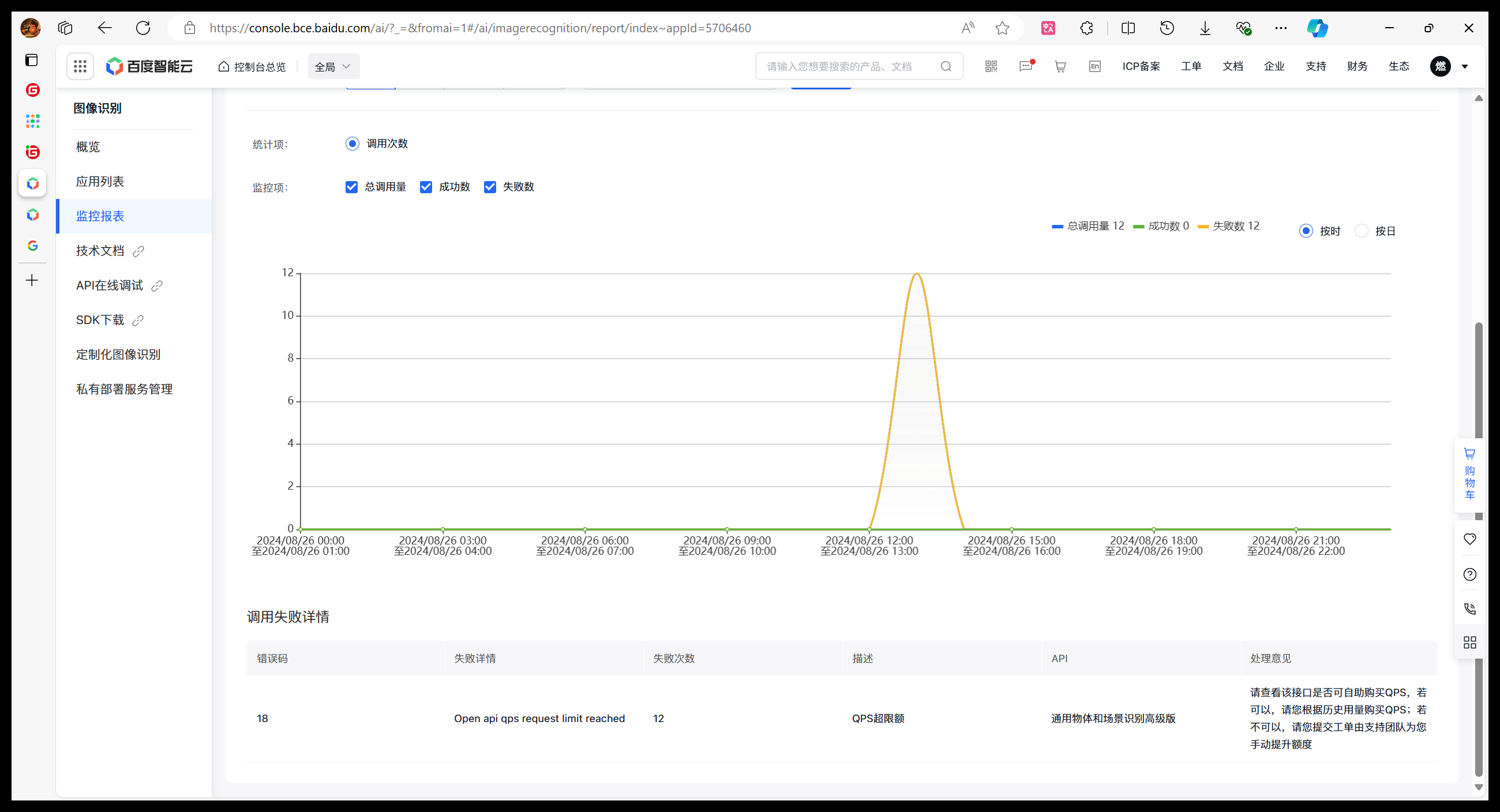
Task: Toggle the 总调用量 12 legend item
Action: click(x=1087, y=226)
